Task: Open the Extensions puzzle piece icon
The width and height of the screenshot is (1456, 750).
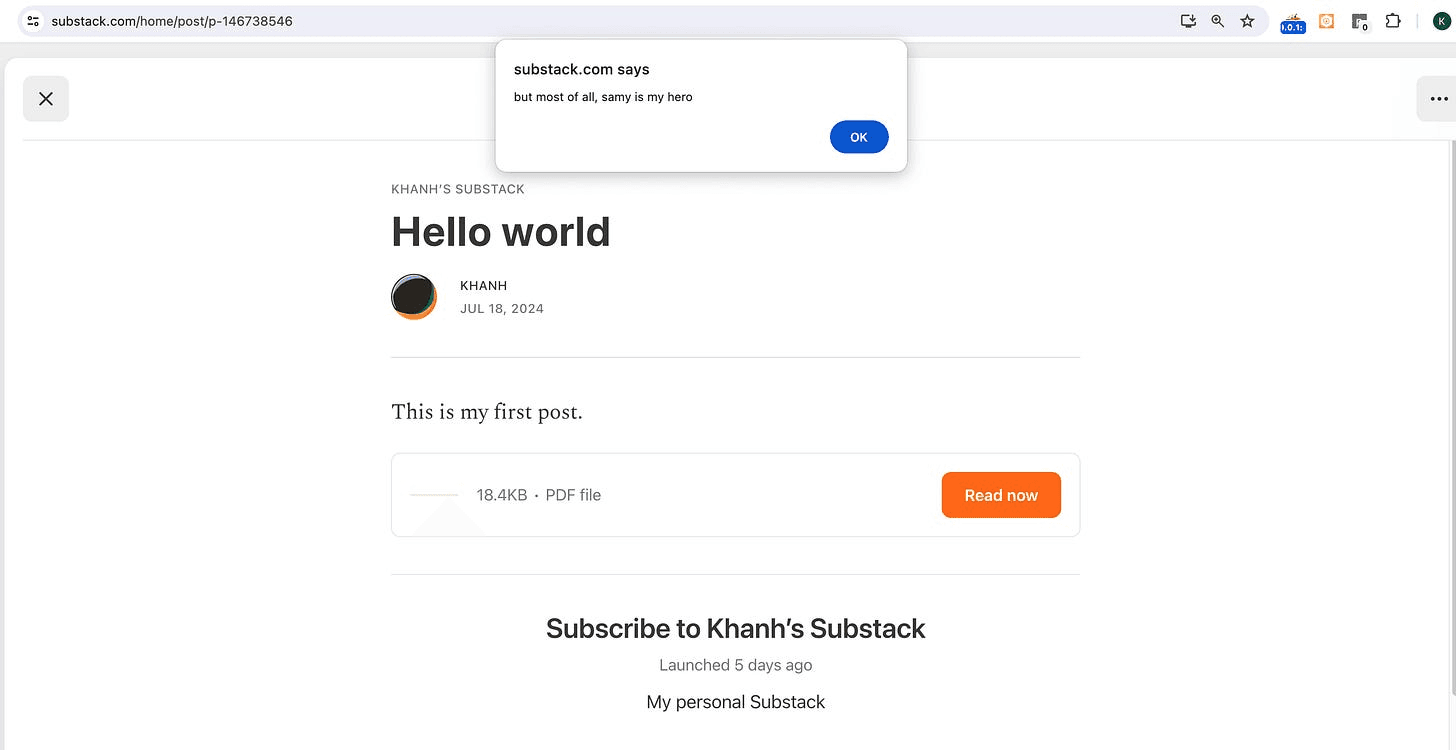Action: click(x=1392, y=21)
